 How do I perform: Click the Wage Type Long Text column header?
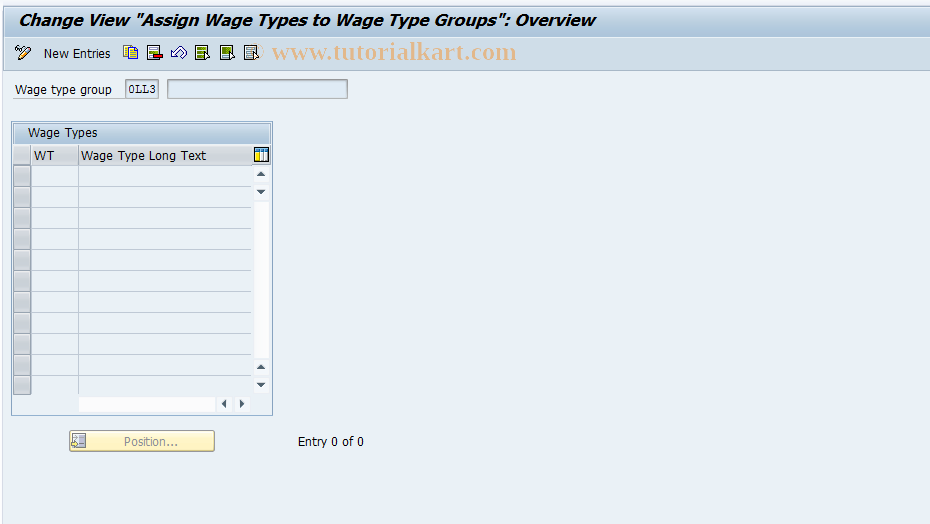tap(165, 155)
